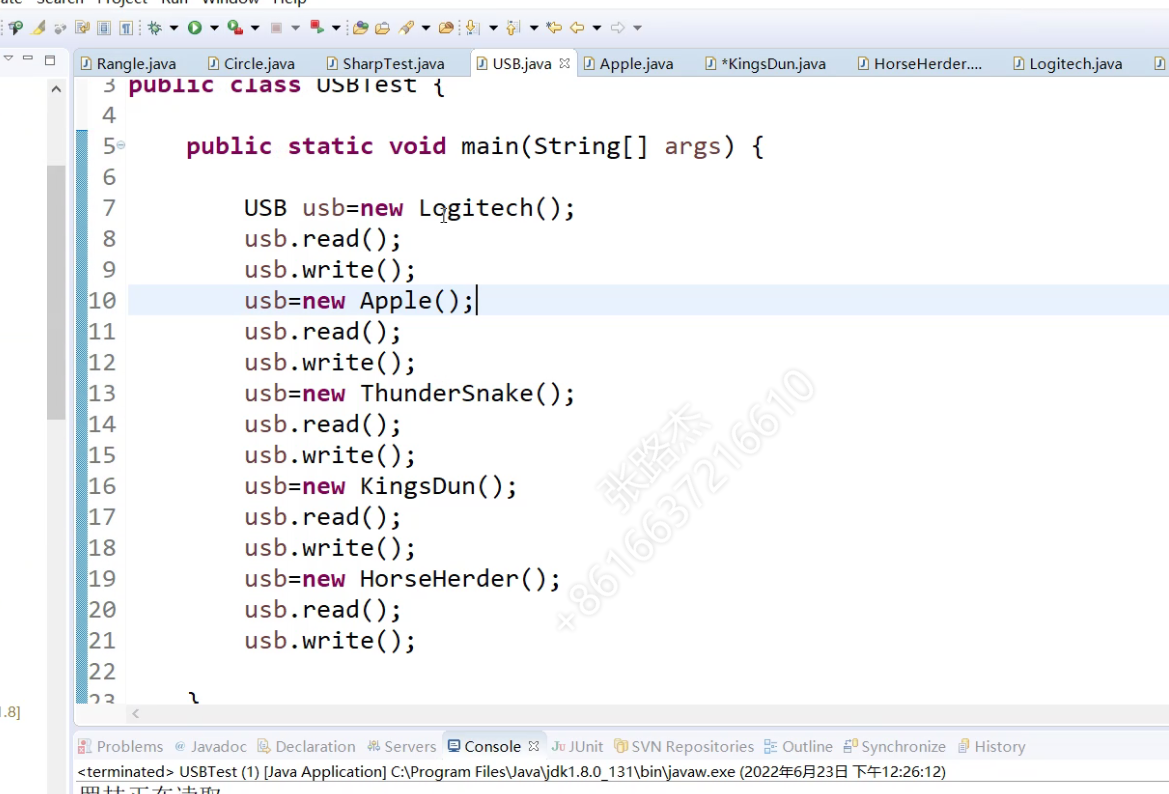Go to Next Annotation arrow icon
Viewport: 1169px width, 794px height.
point(472,28)
